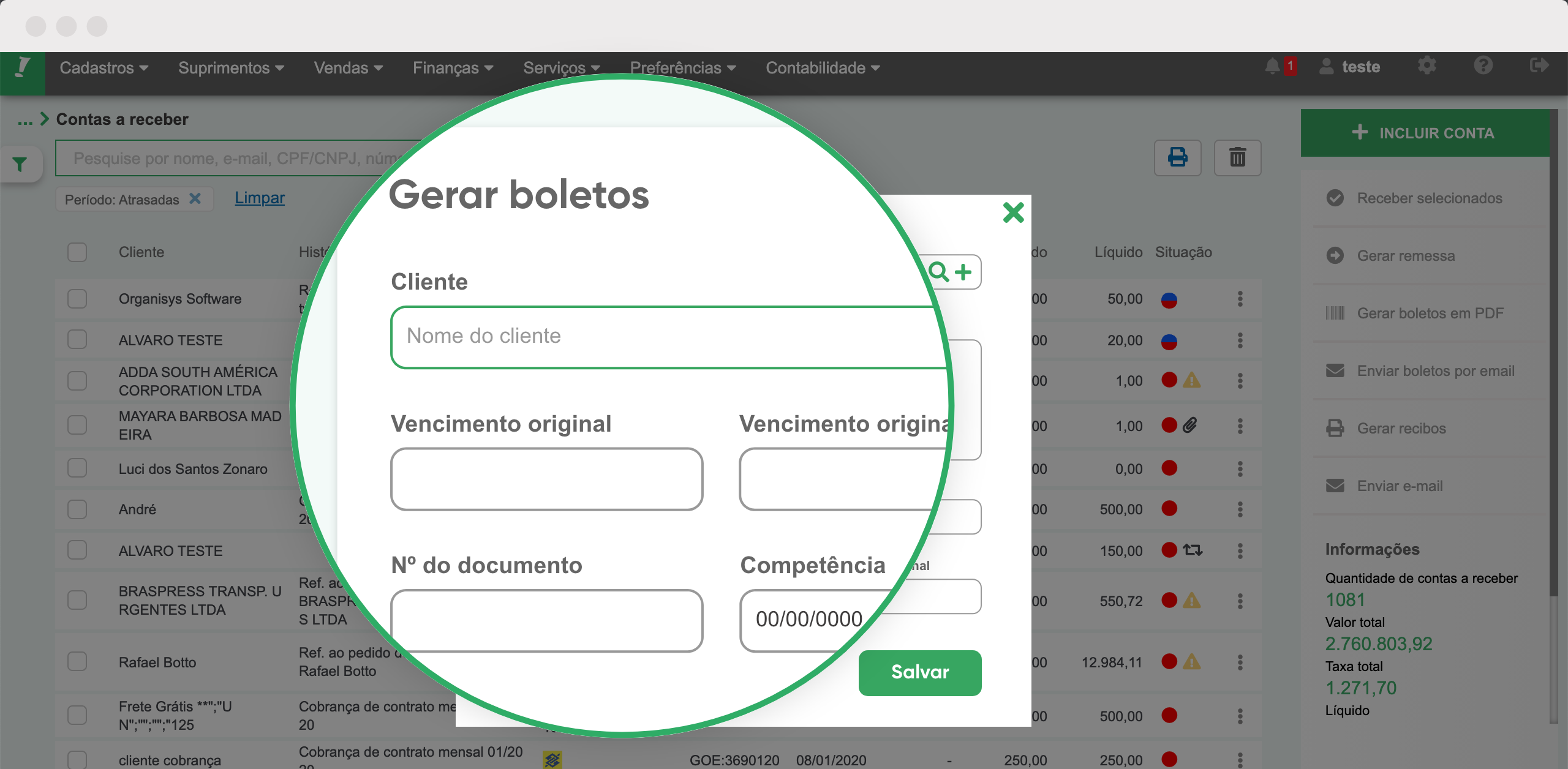Open the help question mark icon
The width and height of the screenshot is (1568, 769).
point(1483,66)
